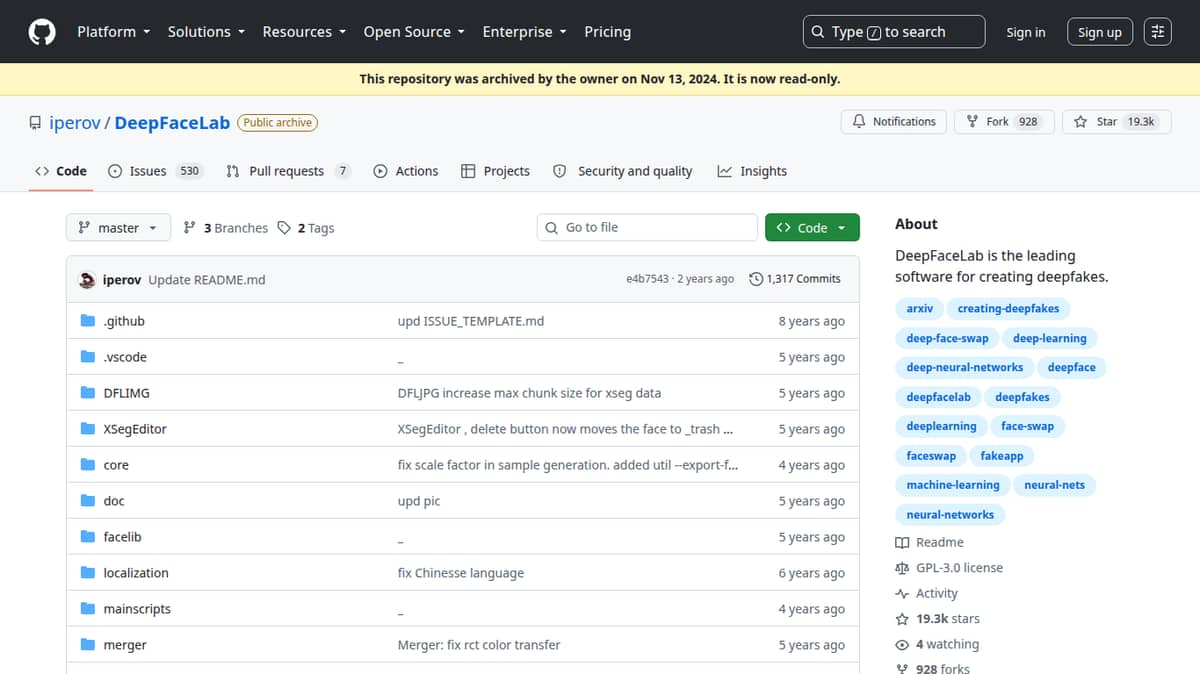Open the iperov owner profile link
This screenshot has height=674, width=1200.
pyautogui.click(x=76, y=123)
